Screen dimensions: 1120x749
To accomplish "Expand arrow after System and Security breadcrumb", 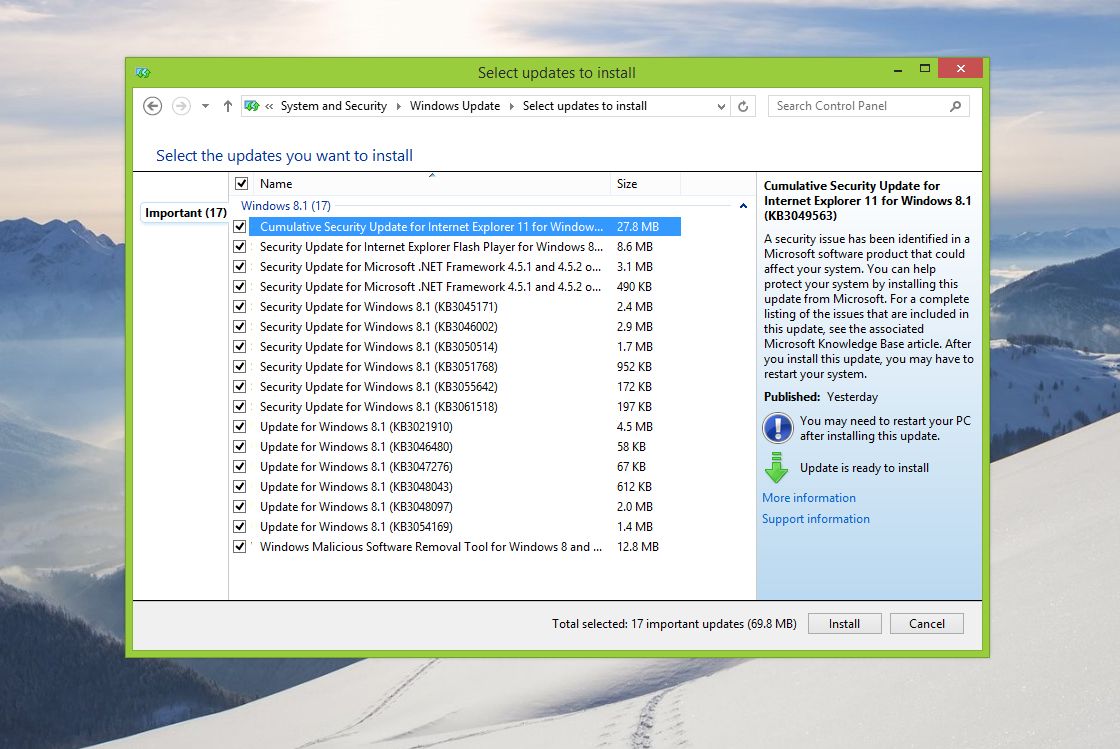I will click(399, 106).
